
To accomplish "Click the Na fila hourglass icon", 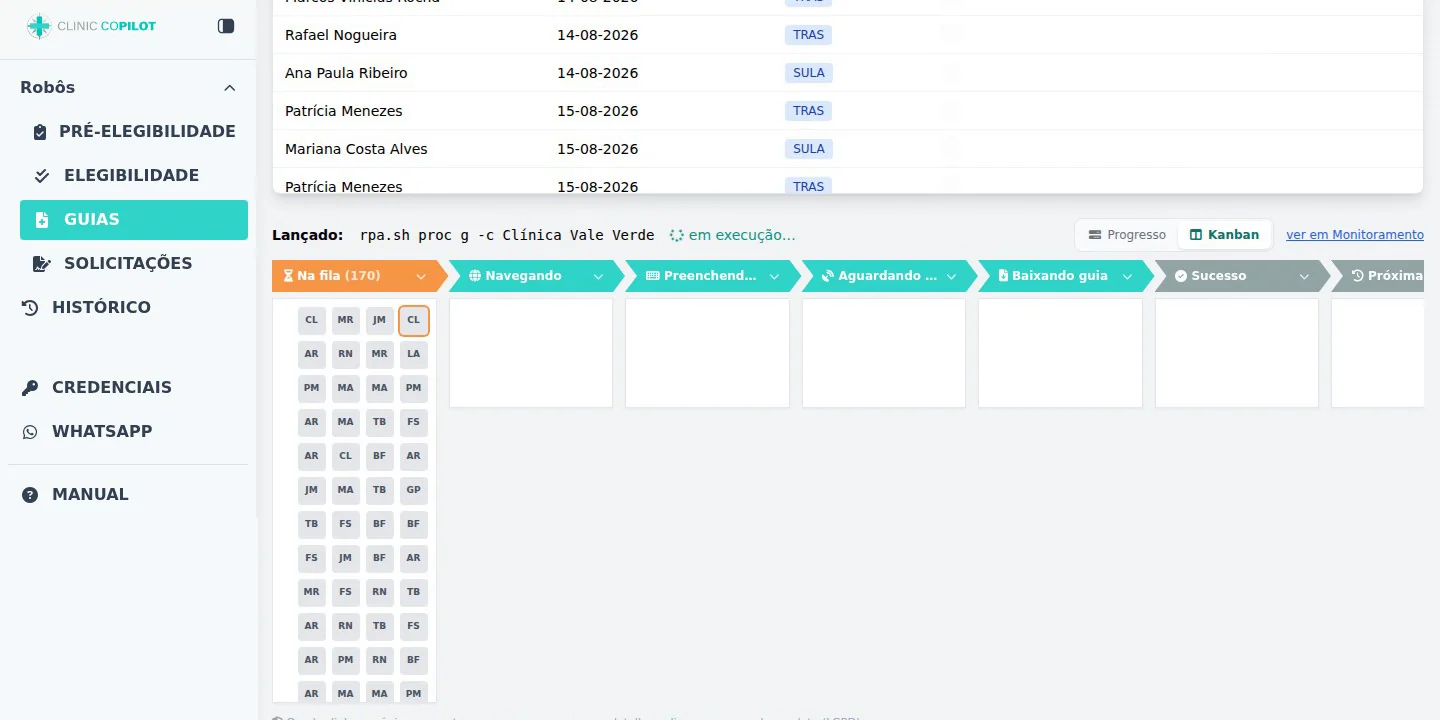I will (288, 276).
